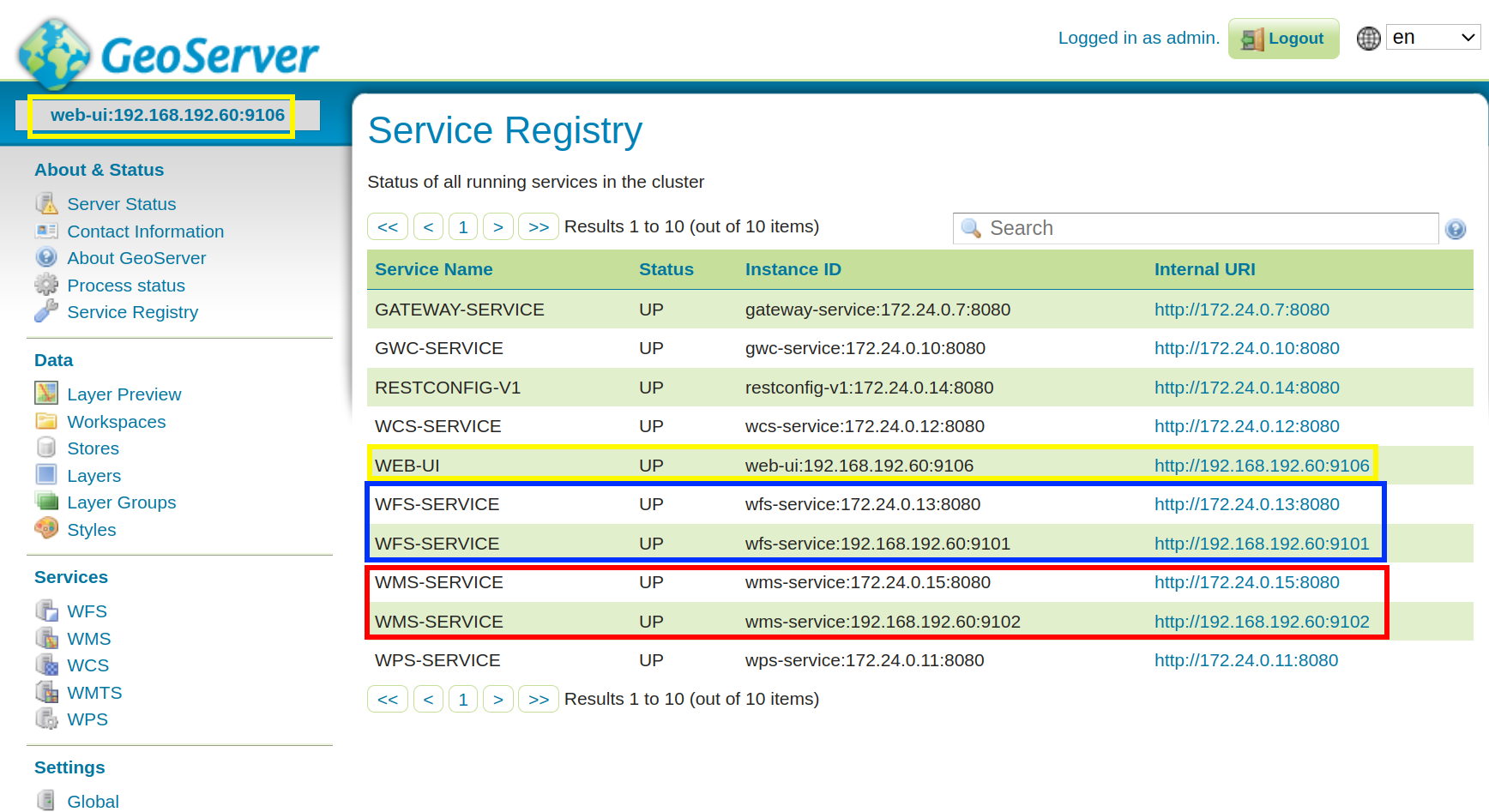The width and height of the screenshot is (1489, 812).
Task: Click the Service Registry wrench icon
Action: click(x=46, y=311)
